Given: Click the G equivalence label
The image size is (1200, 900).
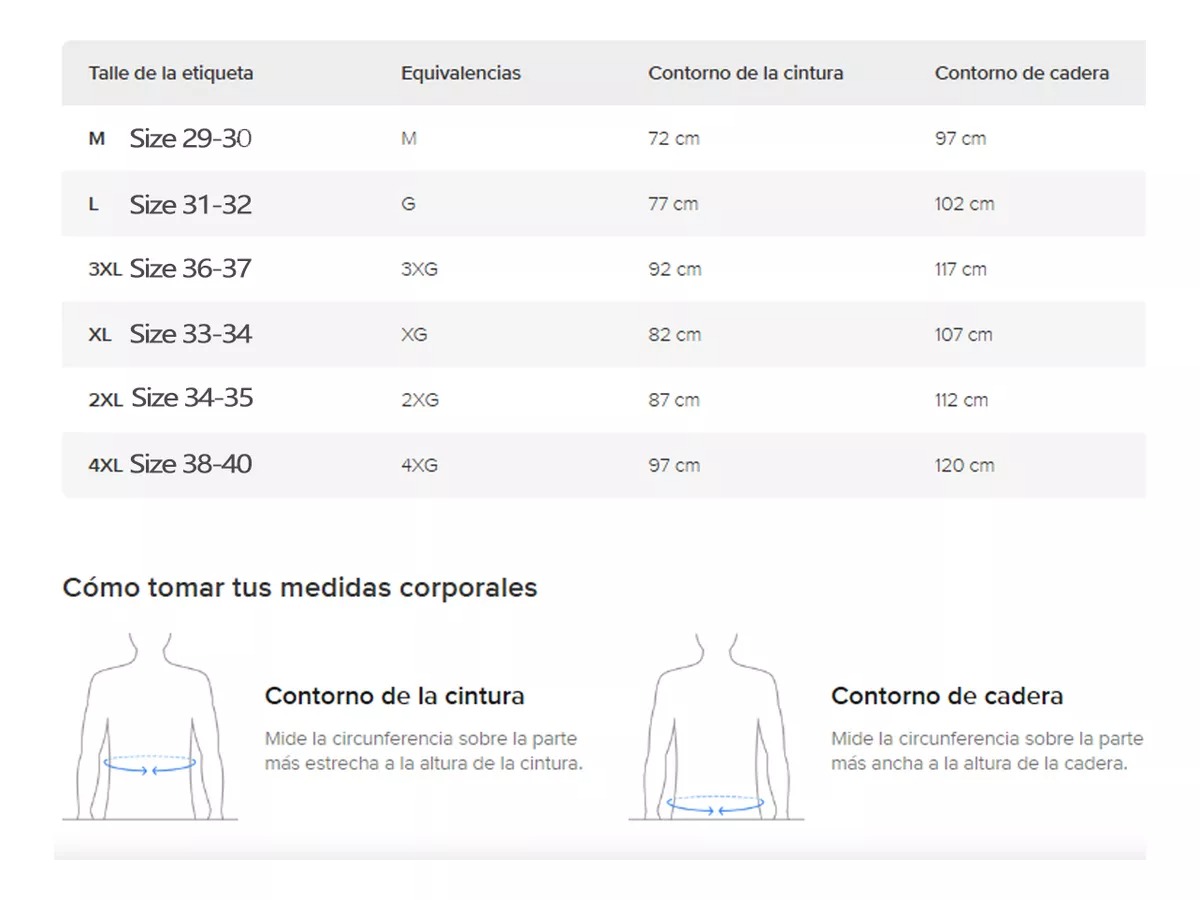Looking at the screenshot, I should coord(408,204).
